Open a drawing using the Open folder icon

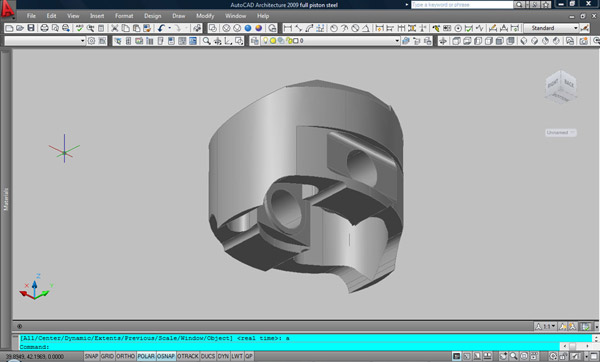pos(20,28)
